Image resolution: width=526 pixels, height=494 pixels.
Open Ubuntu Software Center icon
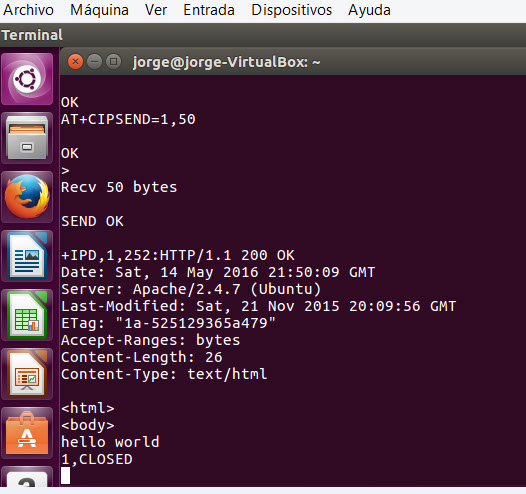click(27, 433)
